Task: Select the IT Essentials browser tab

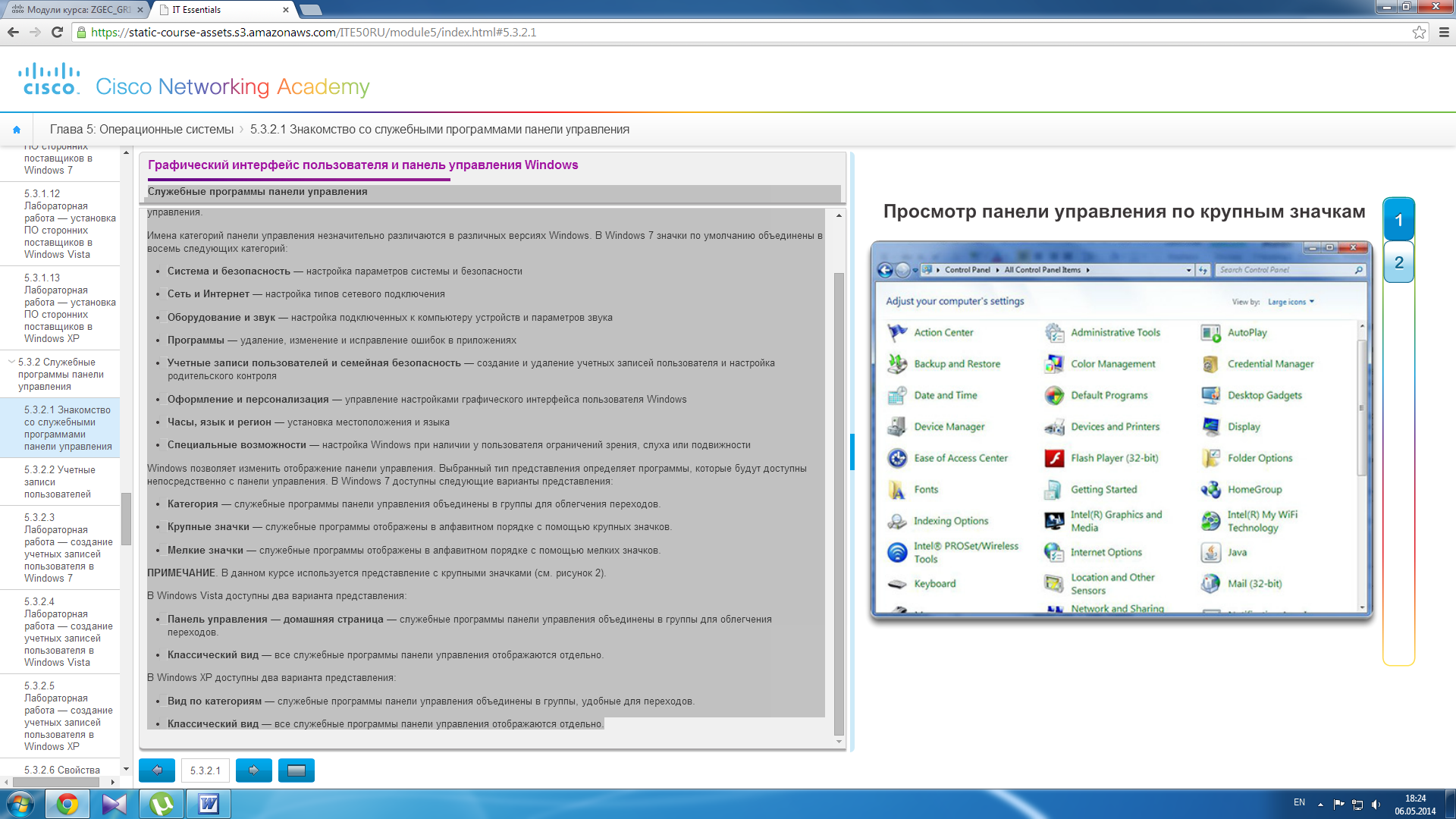Action: [221, 10]
